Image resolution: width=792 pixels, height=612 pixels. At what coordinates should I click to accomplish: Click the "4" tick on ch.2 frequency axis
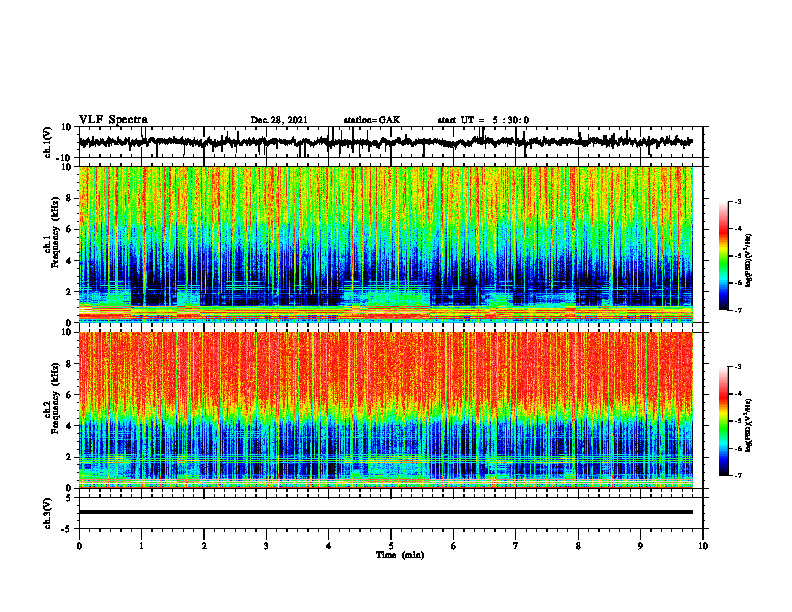69,426
